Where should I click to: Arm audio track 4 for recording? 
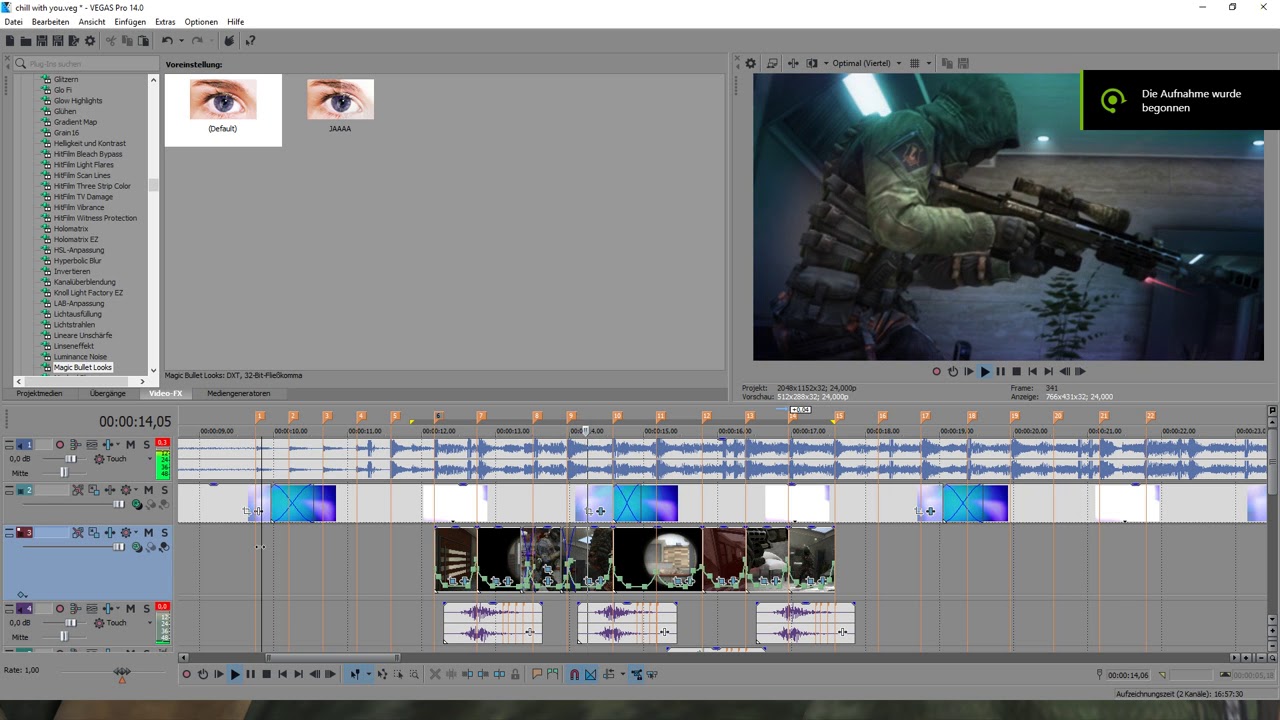point(60,609)
